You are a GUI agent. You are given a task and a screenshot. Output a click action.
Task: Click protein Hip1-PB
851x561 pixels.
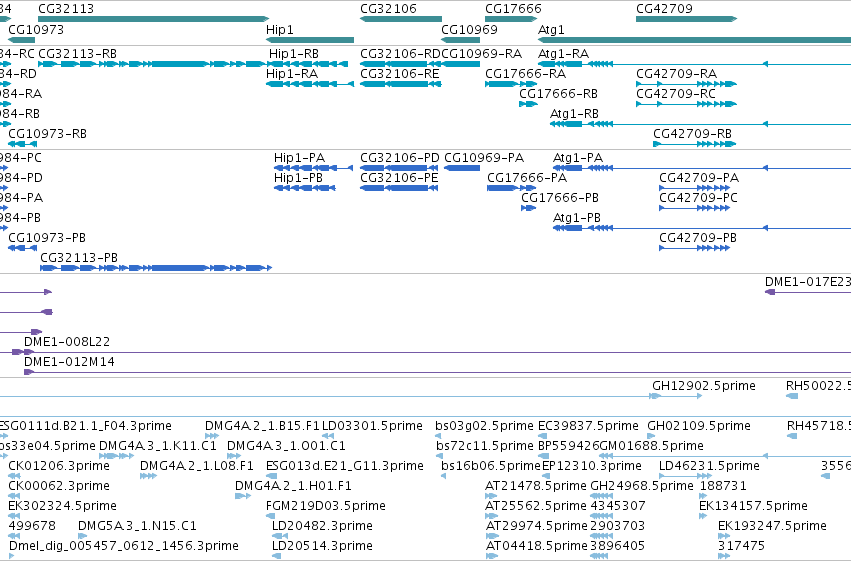305,188
